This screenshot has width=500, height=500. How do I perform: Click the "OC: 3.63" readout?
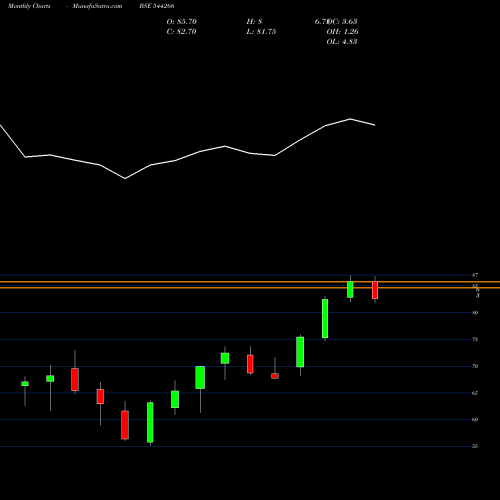[x=342, y=22]
